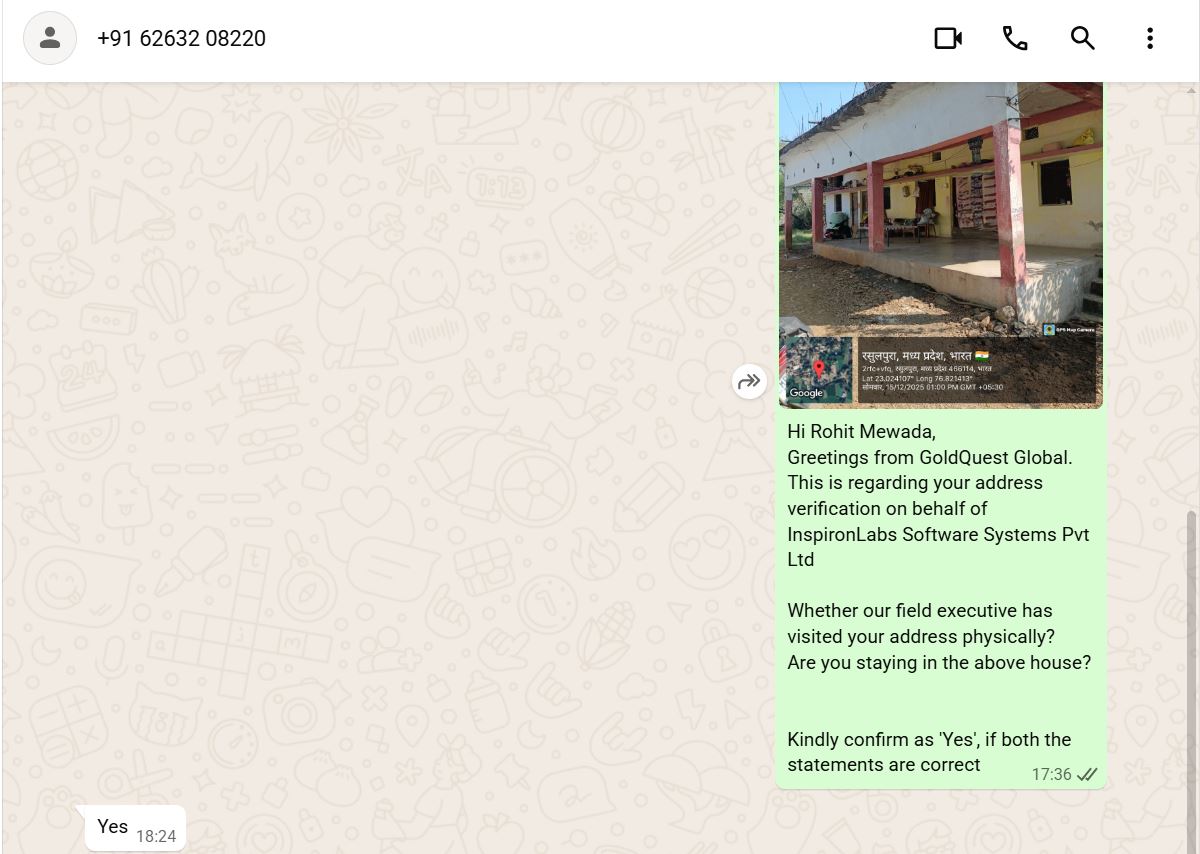This screenshot has width=1200, height=854.
Task: Click the 18:24 timestamp on reply
Action: point(156,836)
